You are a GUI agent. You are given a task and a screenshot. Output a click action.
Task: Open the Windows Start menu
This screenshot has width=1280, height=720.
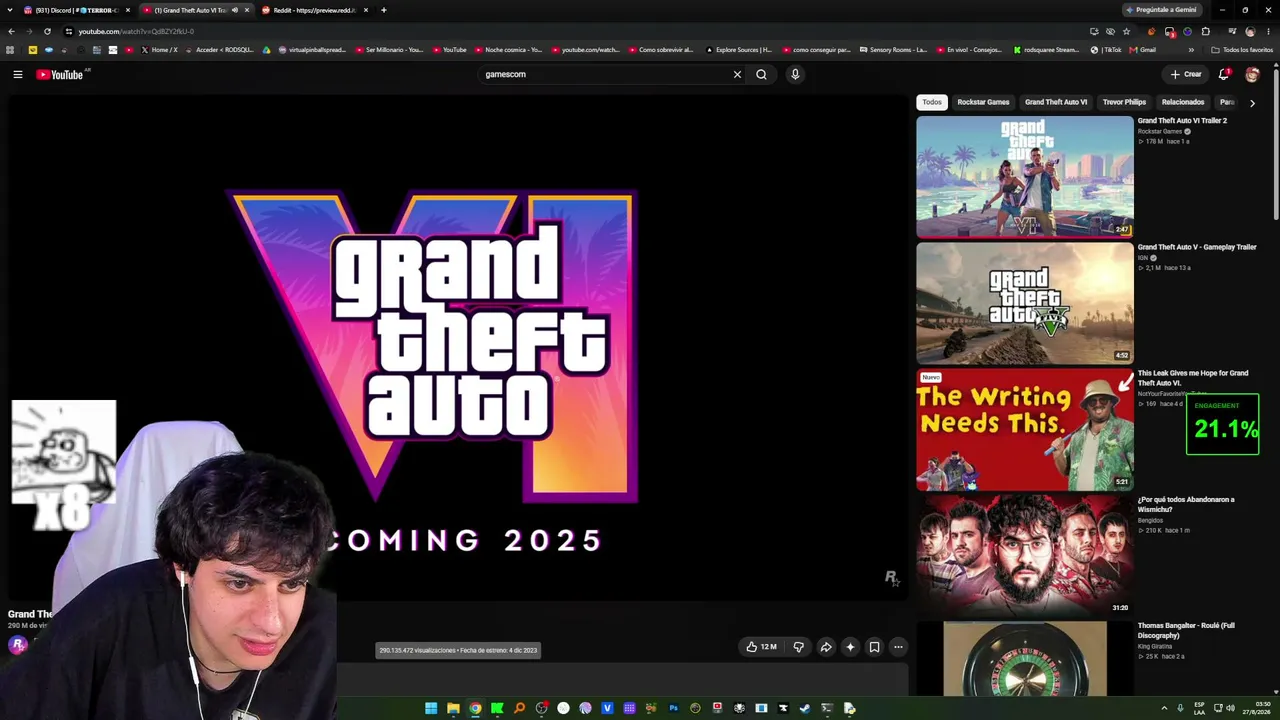coord(431,708)
